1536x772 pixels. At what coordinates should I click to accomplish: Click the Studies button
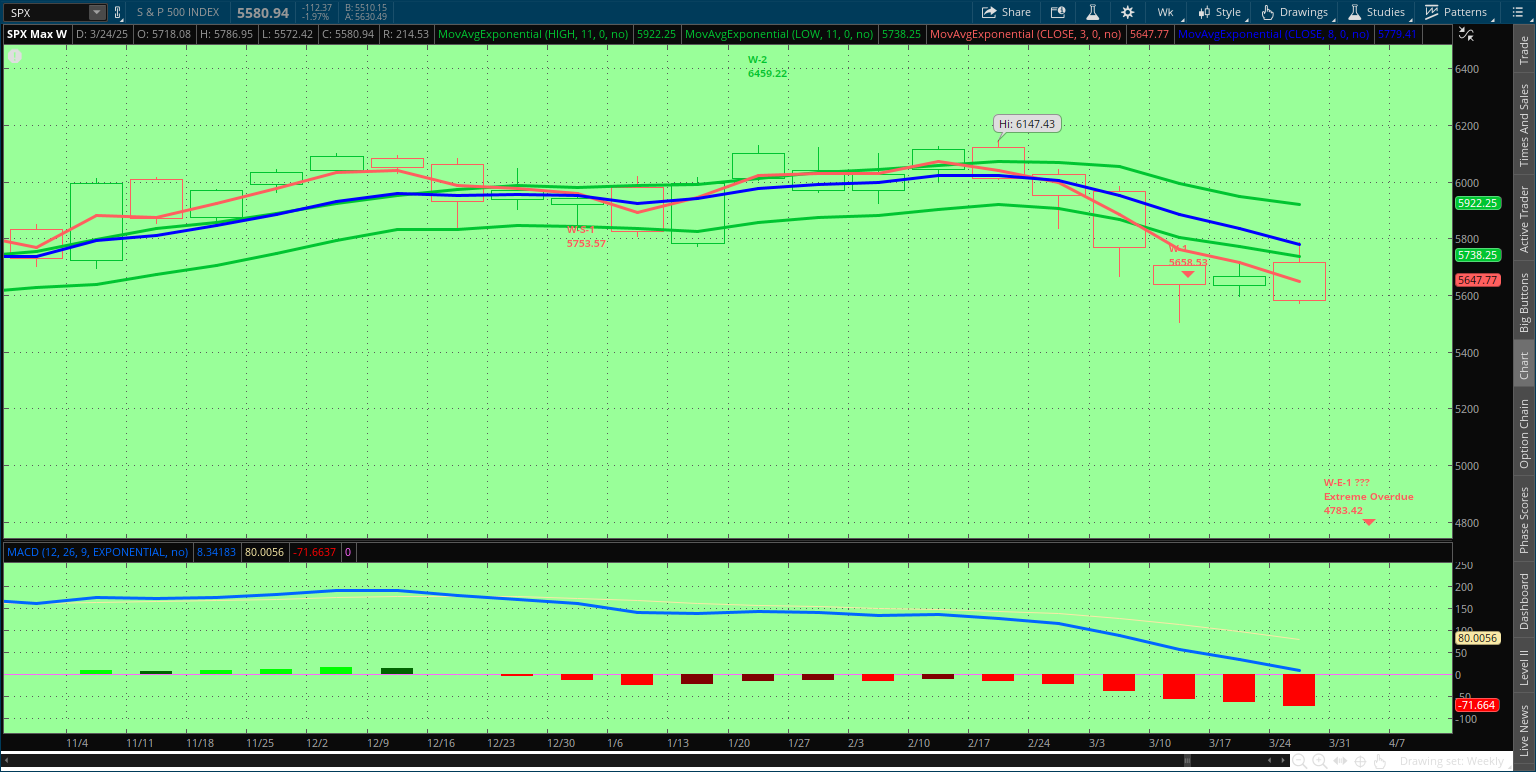coord(1376,12)
